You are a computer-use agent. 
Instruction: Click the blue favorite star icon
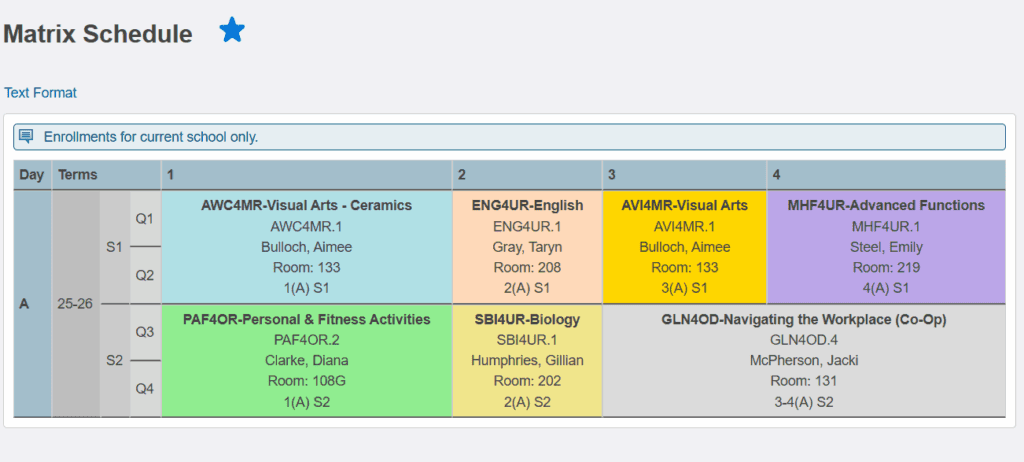[x=232, y=30]
